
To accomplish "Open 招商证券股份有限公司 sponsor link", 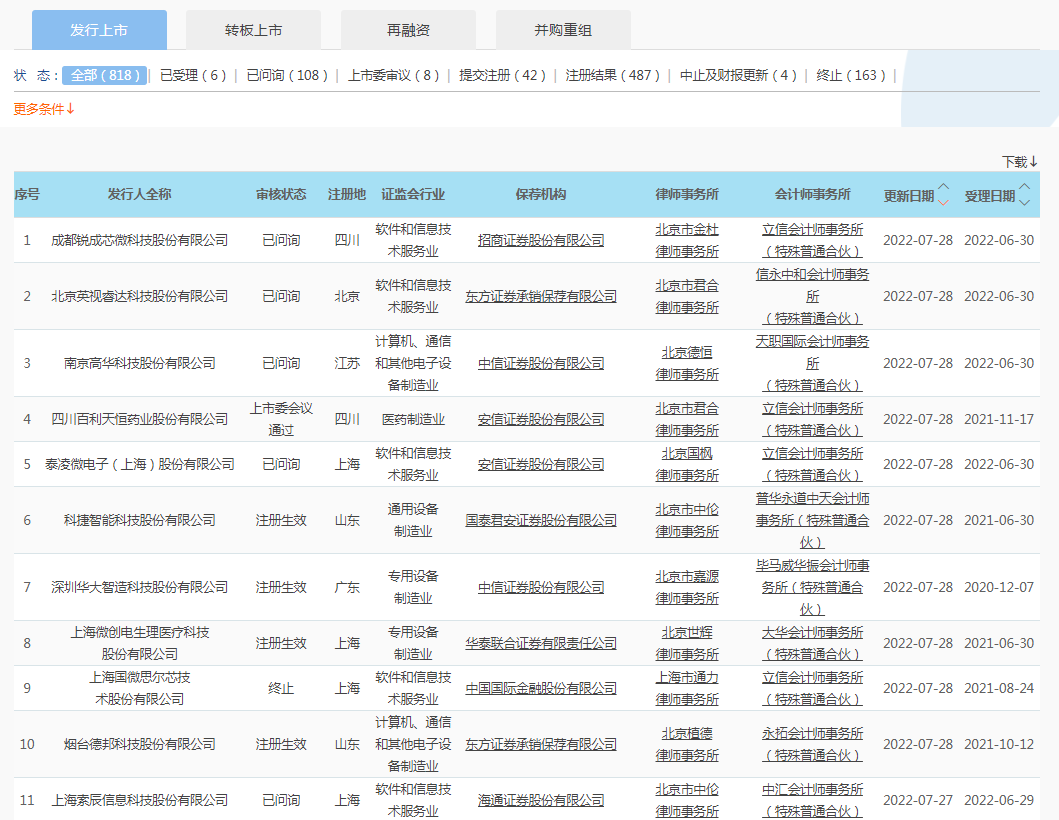I will [x=541, y=240].
